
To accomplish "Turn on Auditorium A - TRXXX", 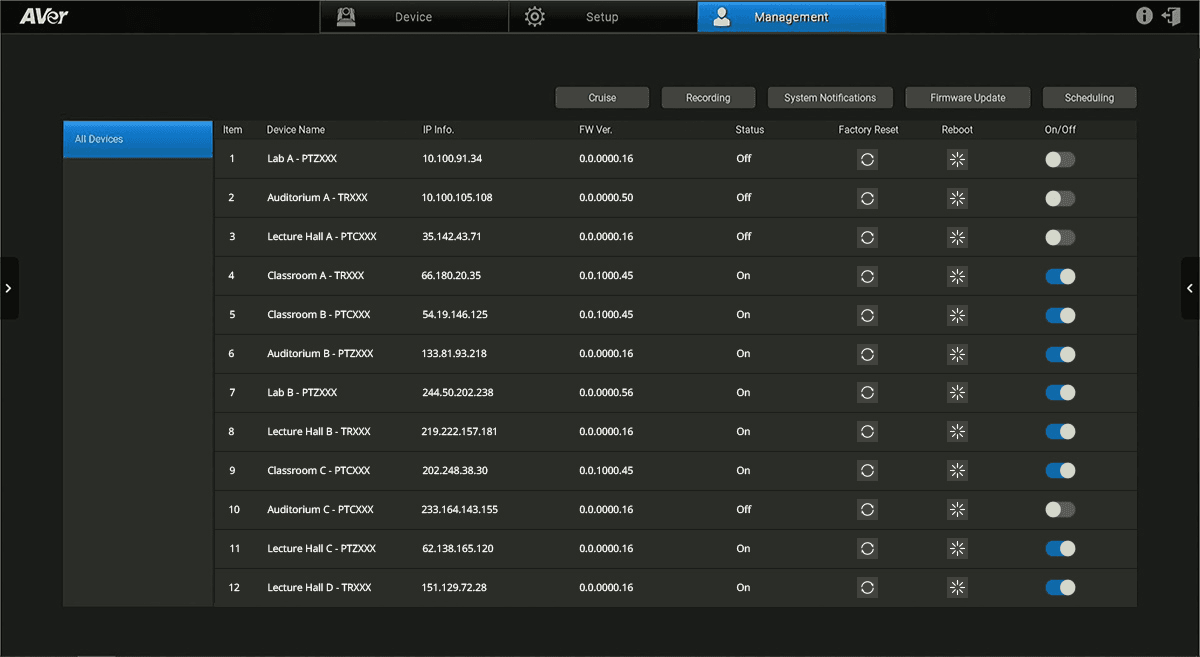I will [1060, 198].
